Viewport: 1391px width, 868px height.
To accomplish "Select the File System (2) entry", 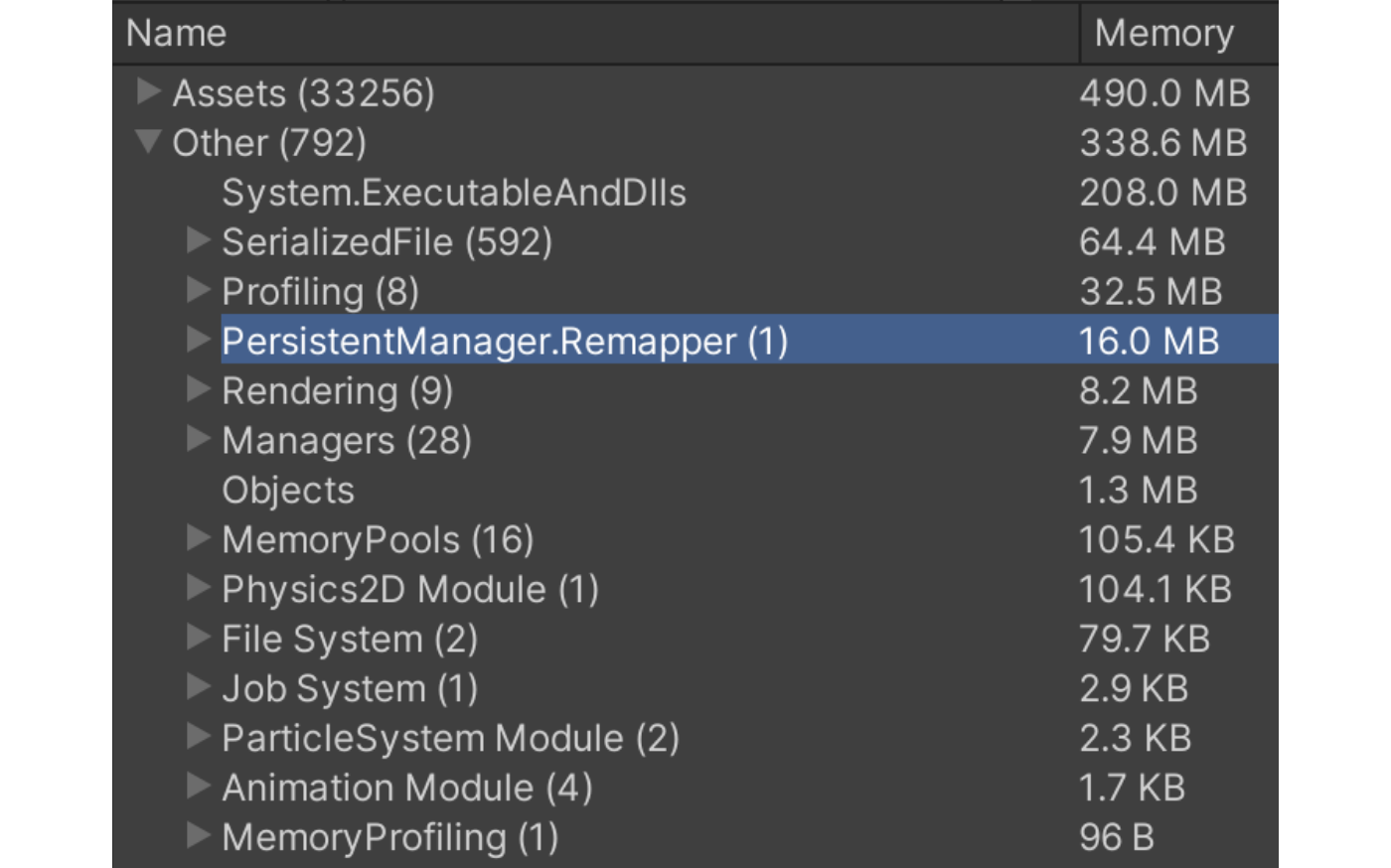I will tap(349, 640).
